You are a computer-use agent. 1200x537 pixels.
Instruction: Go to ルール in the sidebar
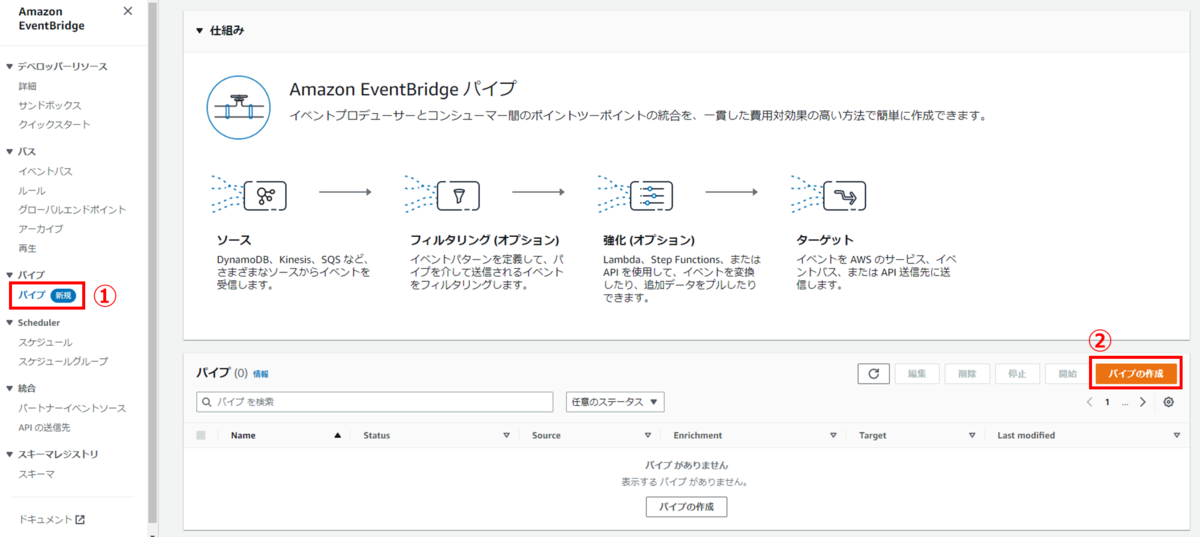32,190
